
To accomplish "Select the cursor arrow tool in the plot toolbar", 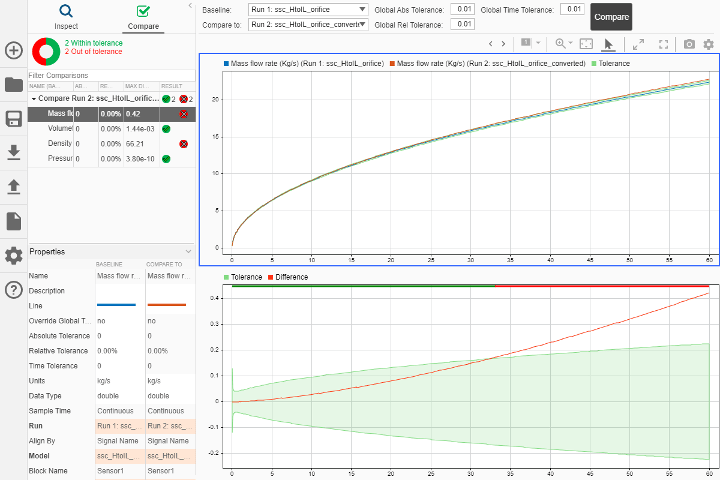I will 608,44.
